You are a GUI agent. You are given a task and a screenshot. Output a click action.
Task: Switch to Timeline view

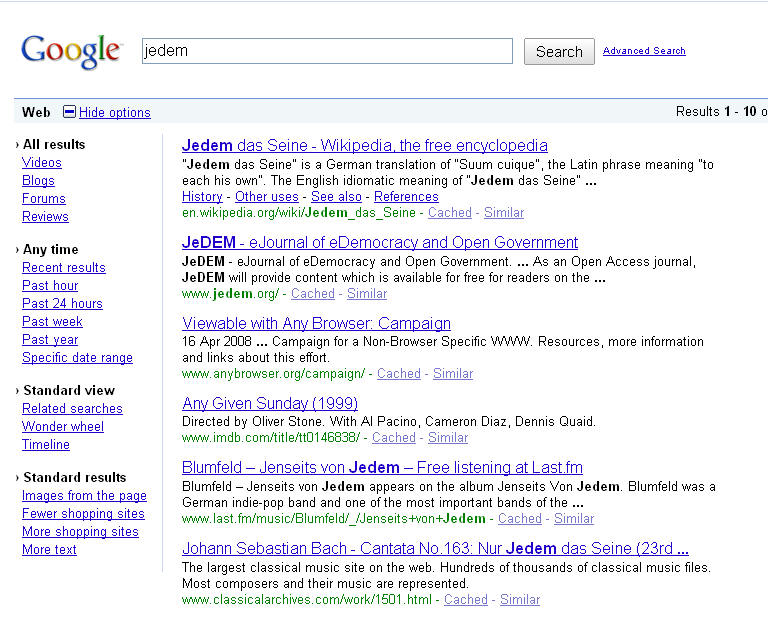coord(46,445)
